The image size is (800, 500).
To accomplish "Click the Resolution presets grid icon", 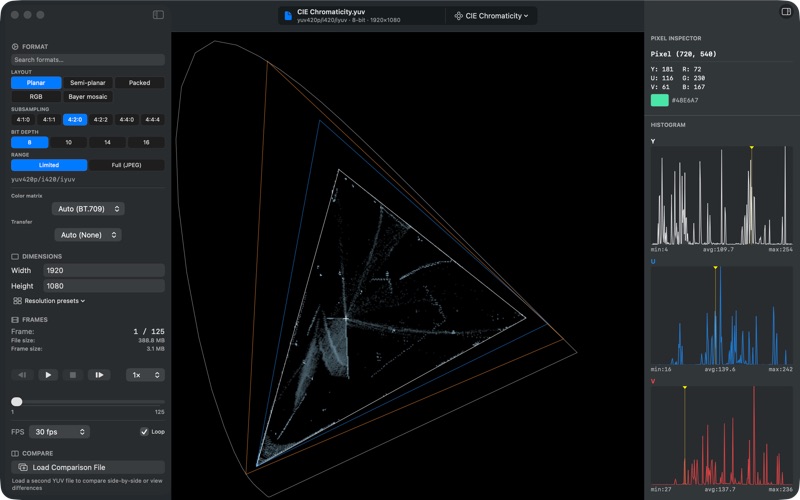I will coord(17,301).
